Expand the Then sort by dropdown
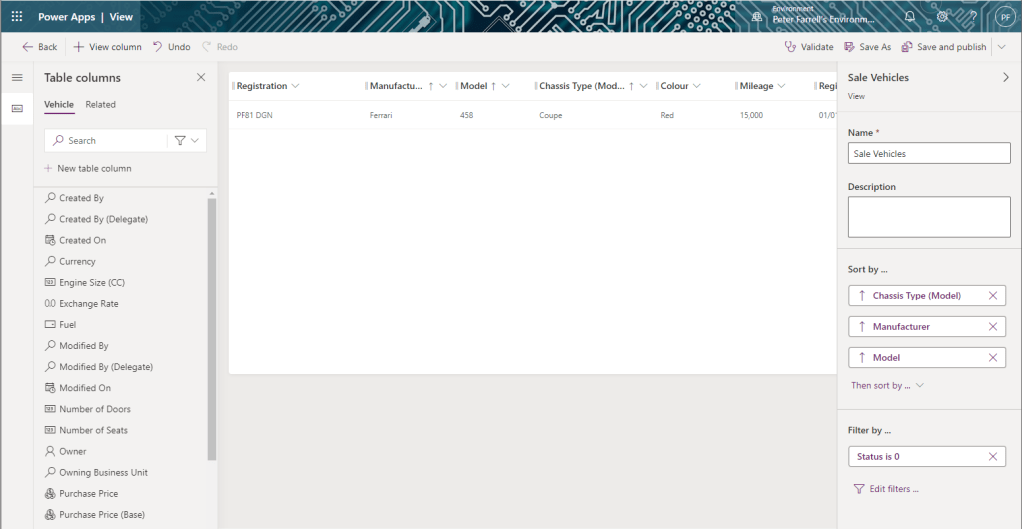Screen dimensions: 1022x529 (887, 385)
